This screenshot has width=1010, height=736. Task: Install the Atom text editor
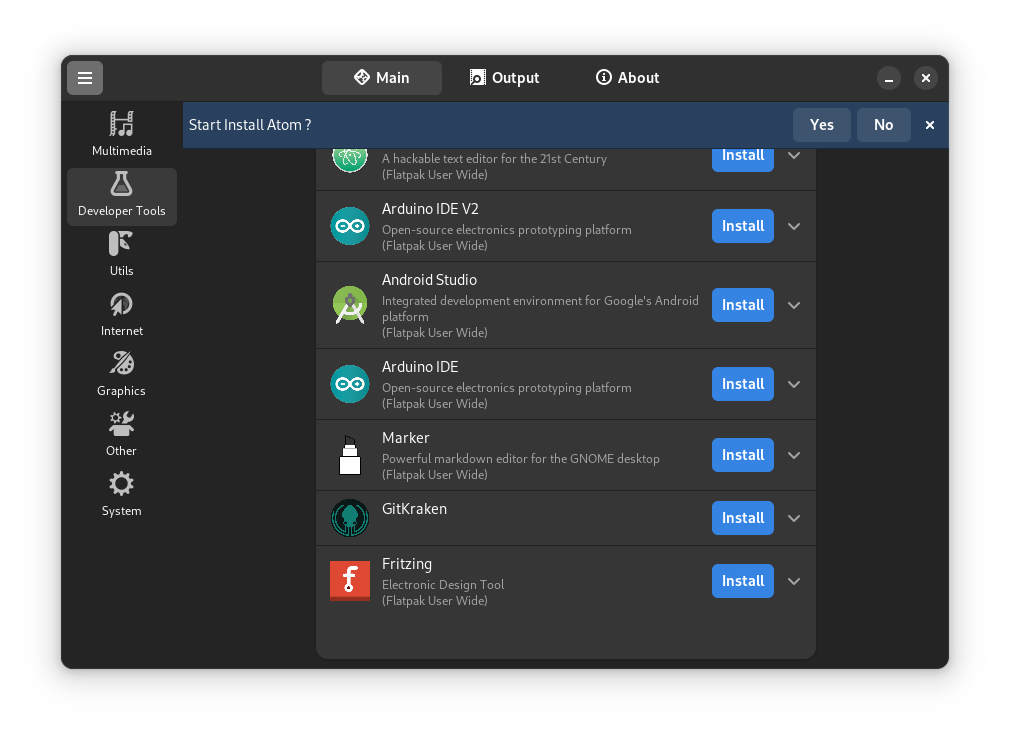(x=743, y=160)
